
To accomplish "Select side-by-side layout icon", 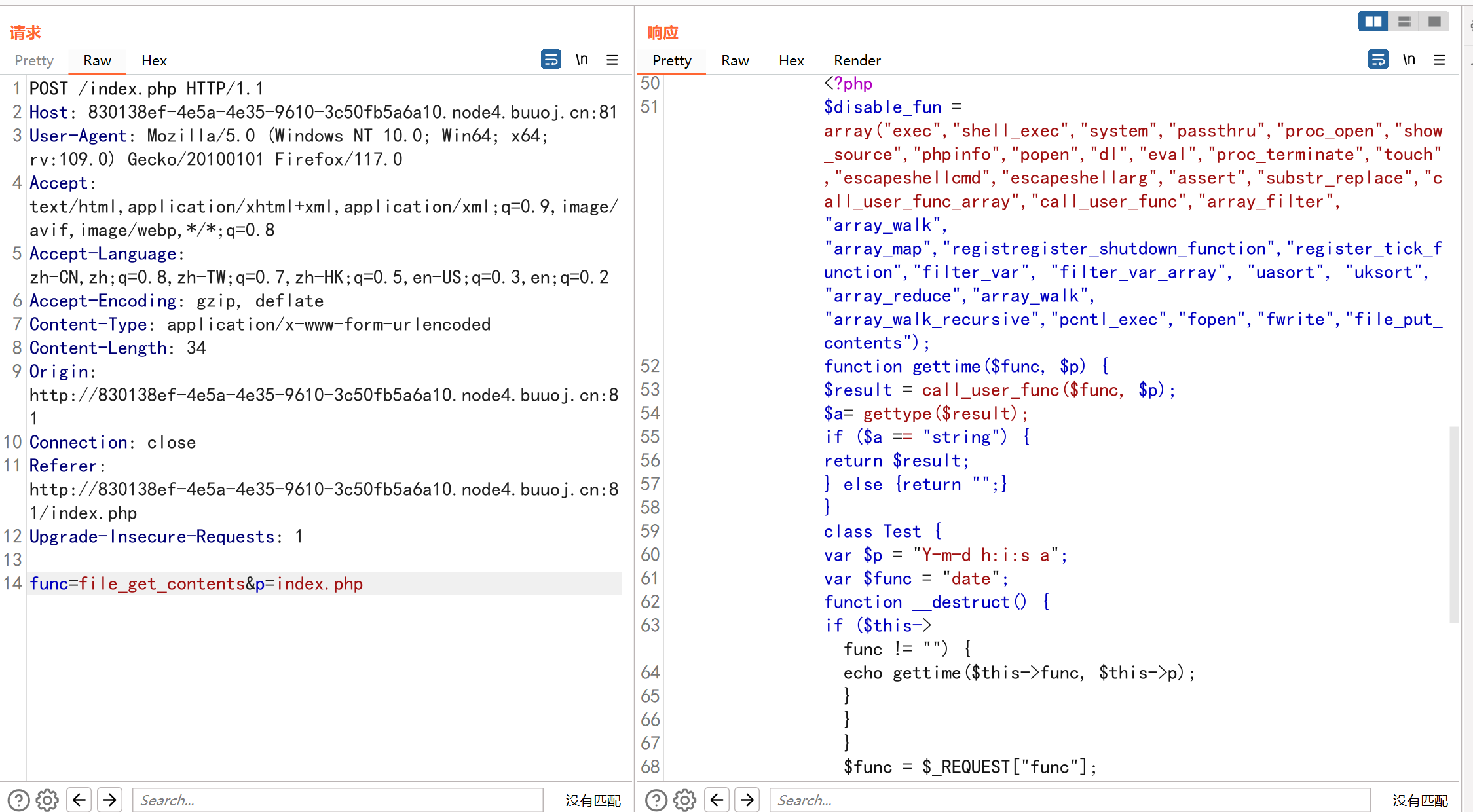I will [x=1373, y=22].
